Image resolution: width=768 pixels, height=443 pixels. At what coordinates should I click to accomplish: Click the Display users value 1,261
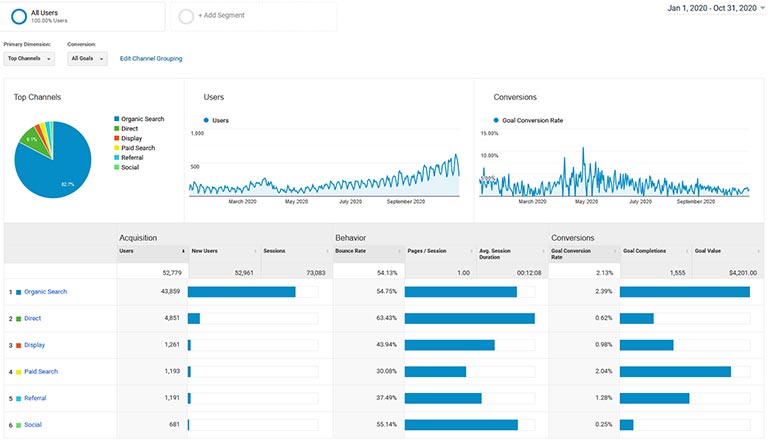172,345
